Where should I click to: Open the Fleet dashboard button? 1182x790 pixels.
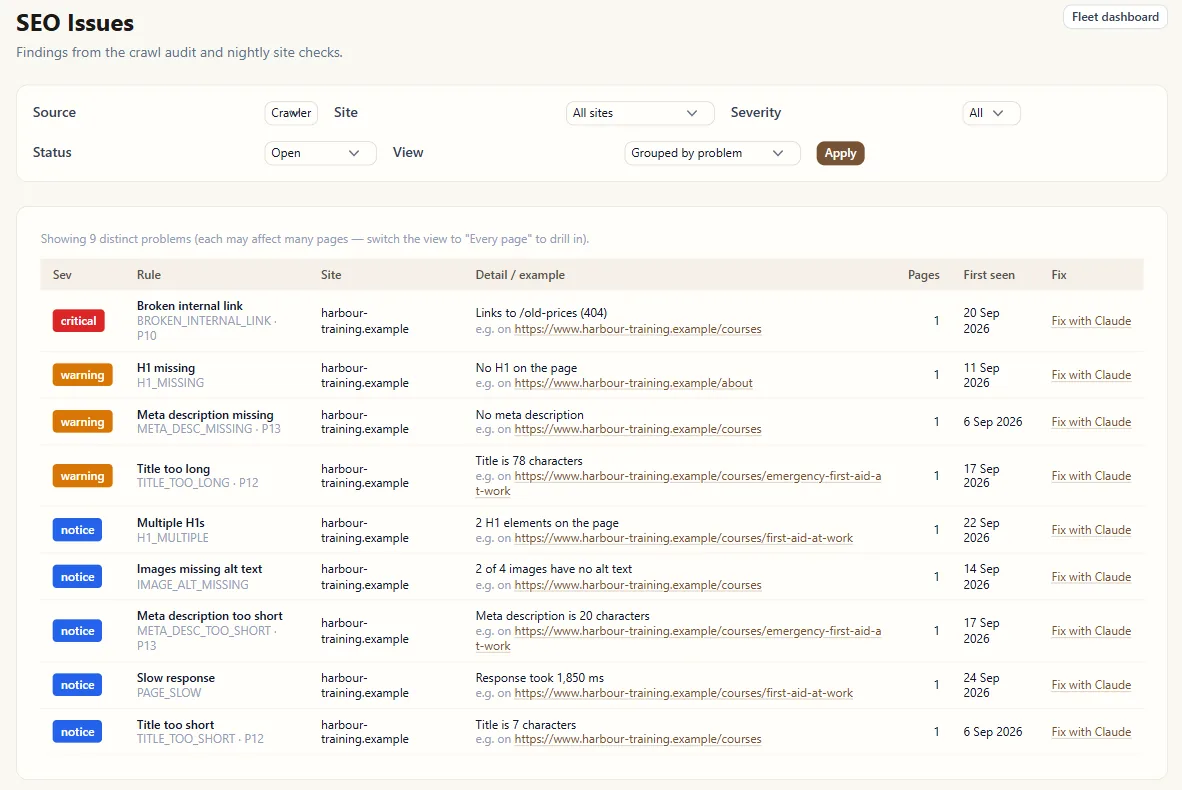(1115, 17)
